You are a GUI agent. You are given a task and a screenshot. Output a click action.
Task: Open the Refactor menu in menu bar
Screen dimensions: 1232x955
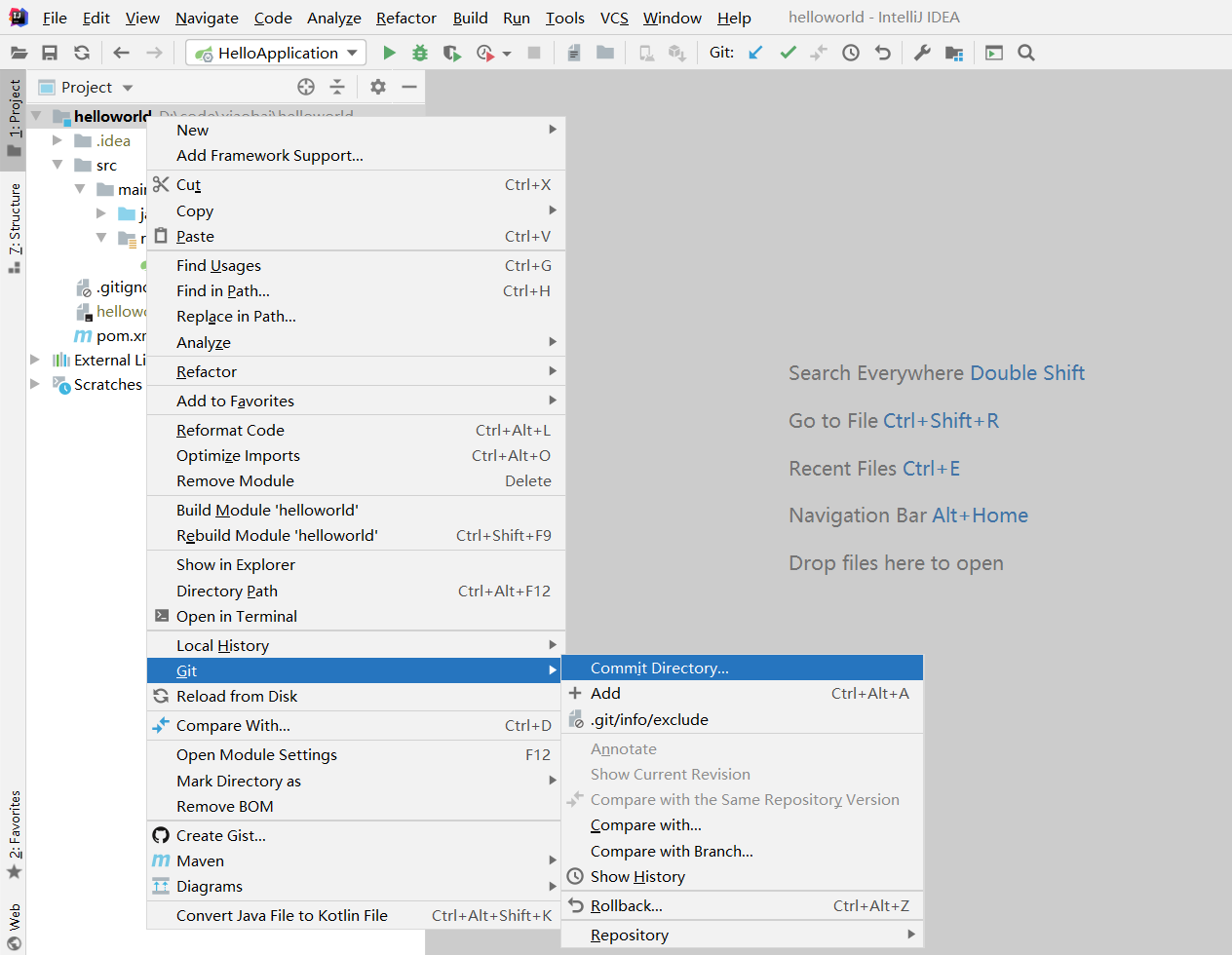[406, 18]
